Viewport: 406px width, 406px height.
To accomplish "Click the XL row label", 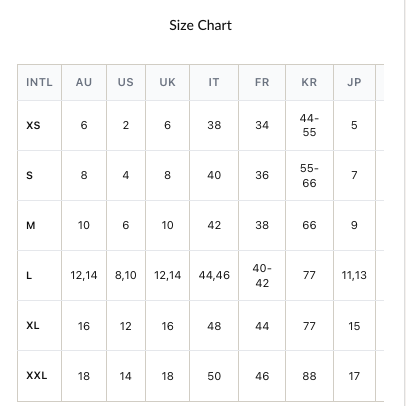I will [x=33, y=325].
